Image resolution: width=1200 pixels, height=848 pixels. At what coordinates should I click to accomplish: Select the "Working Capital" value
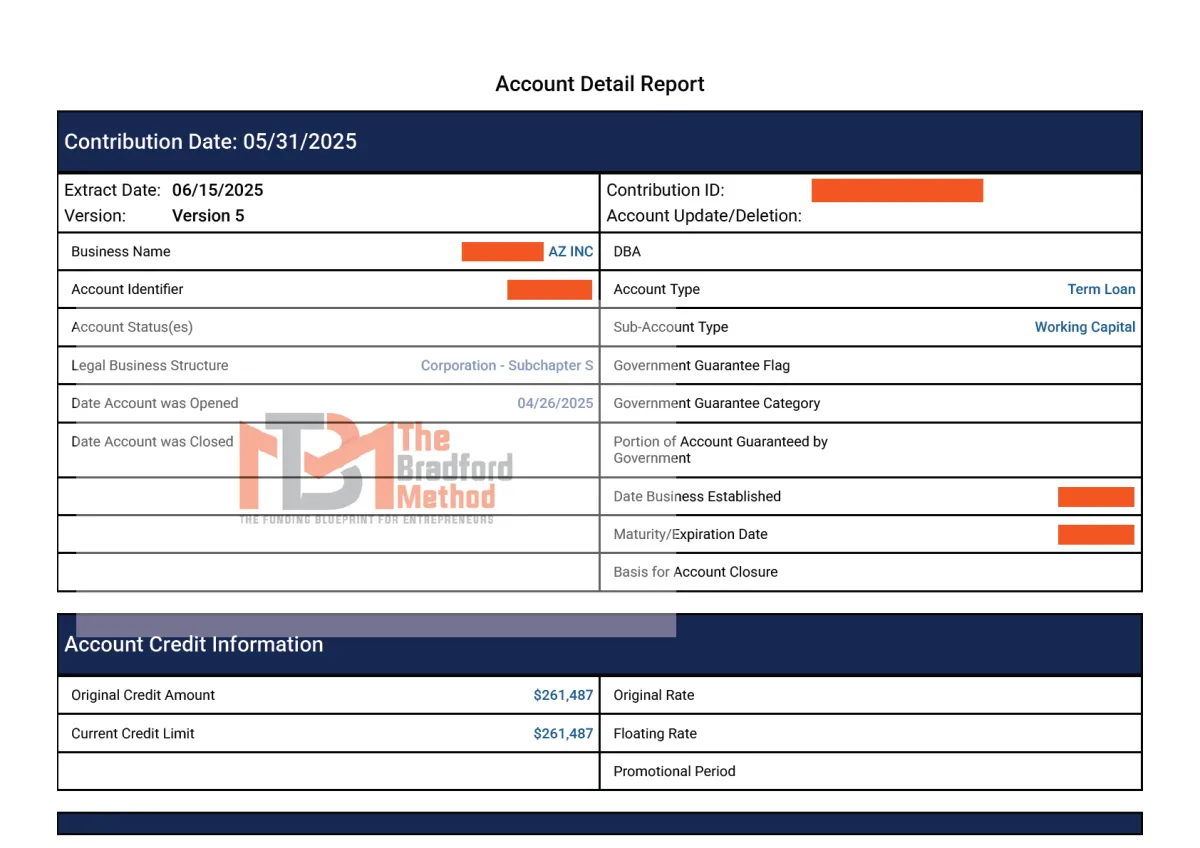tap(1085, 328)
